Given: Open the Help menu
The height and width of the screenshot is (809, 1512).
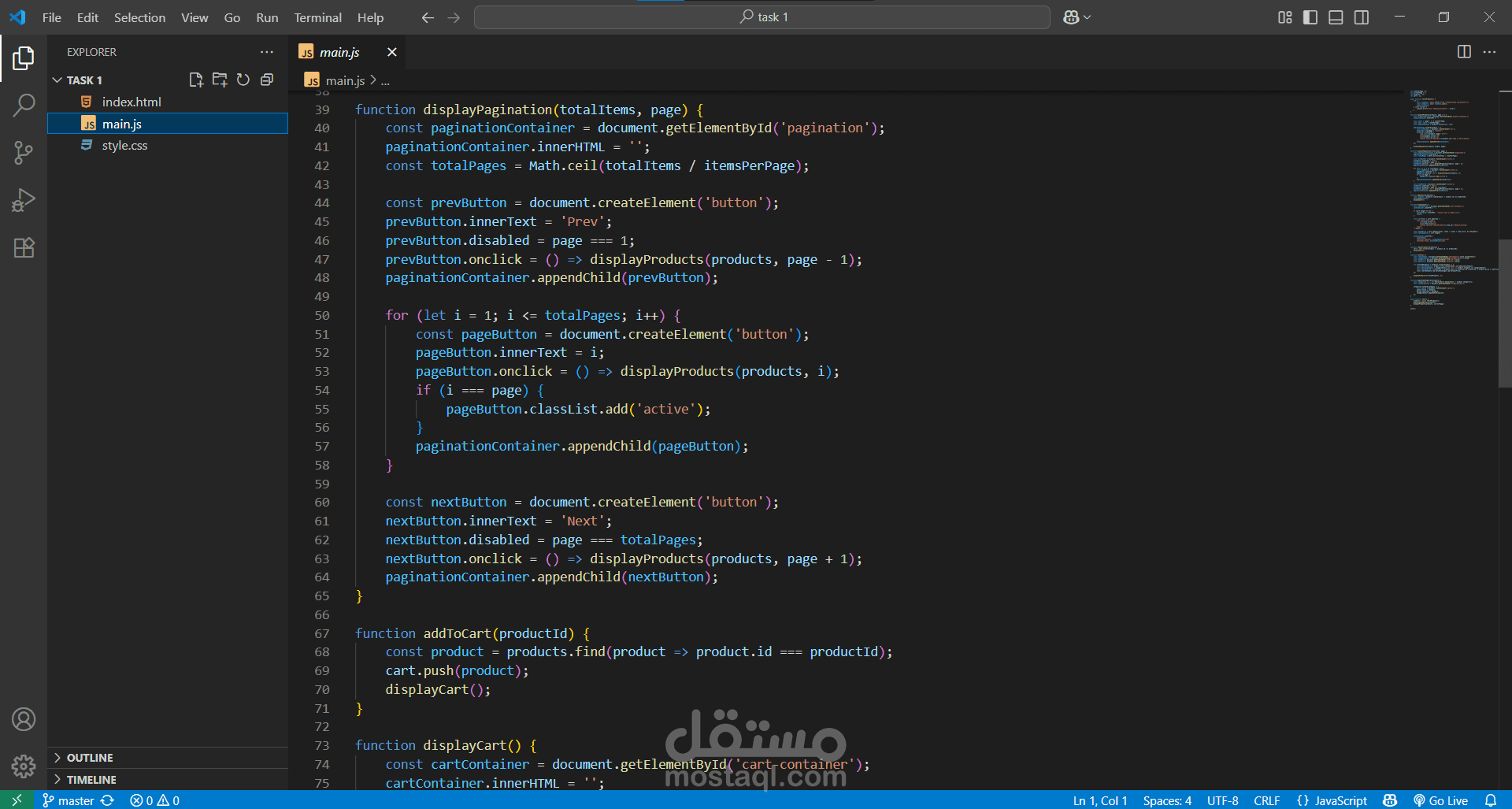Looking at the screenshot, I should (x=370, y=17).
